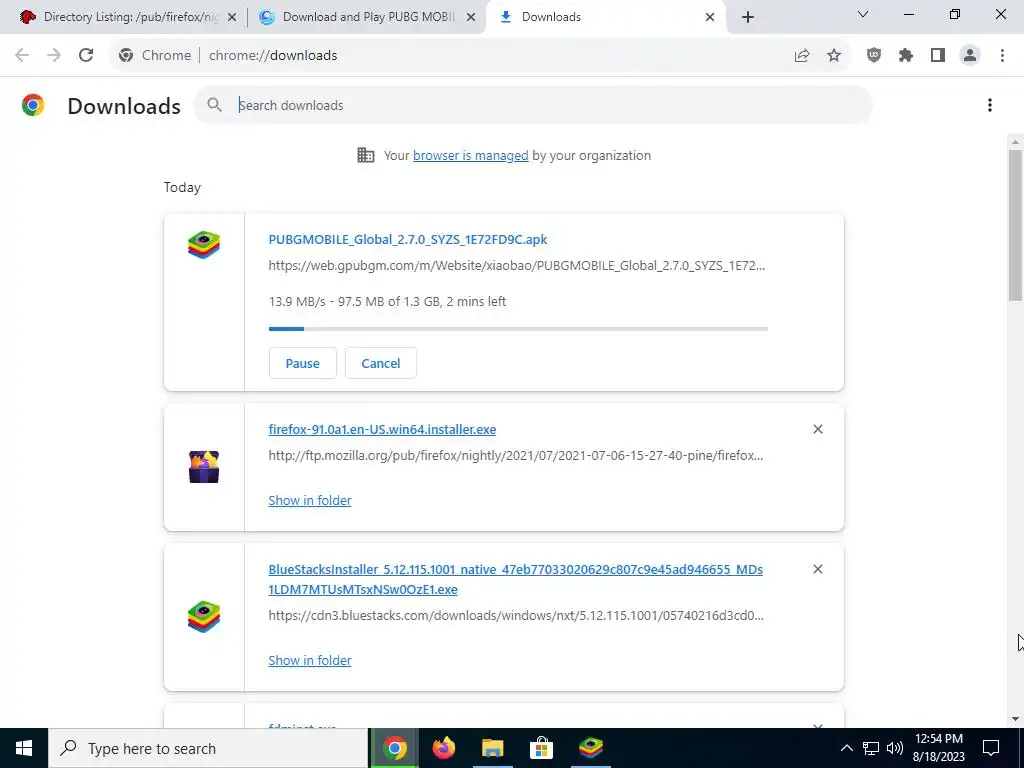This screenshot has height=768, width=1024.
Task: Open the Extensions puzzle icon
Action: tap(906, 56)
